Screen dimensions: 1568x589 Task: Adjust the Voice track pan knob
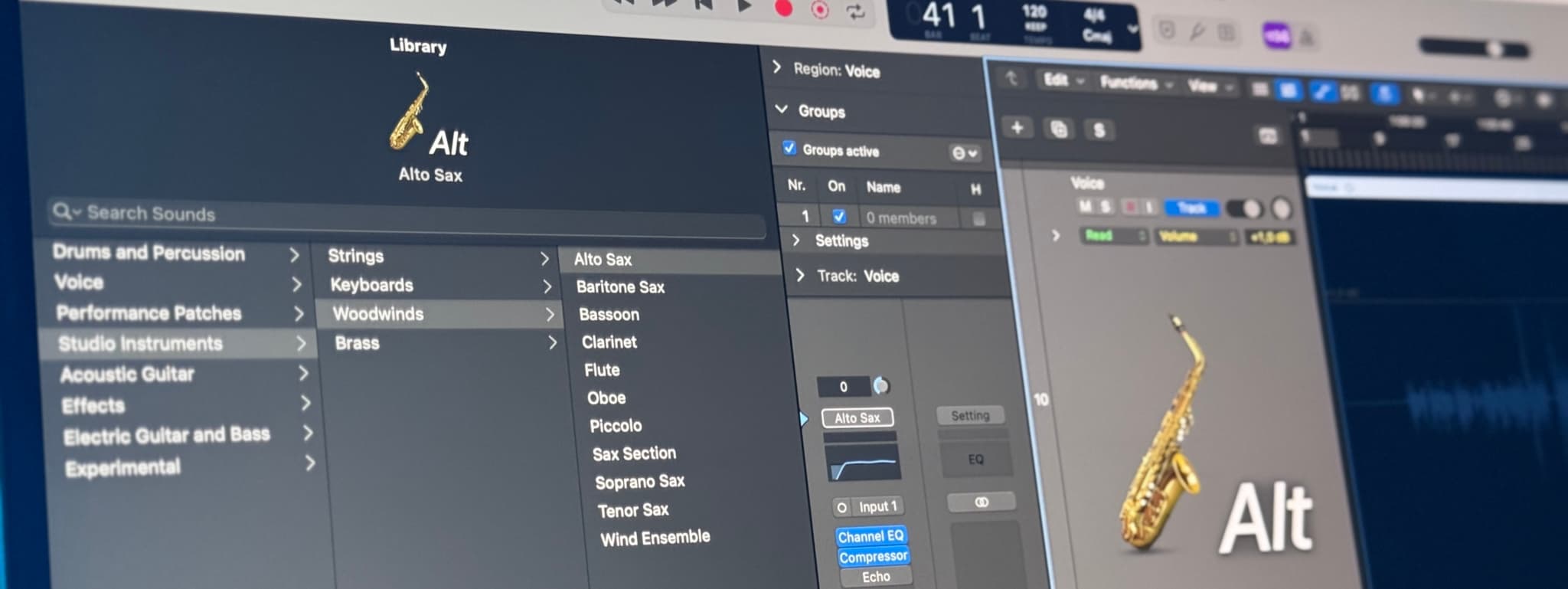1281,209
